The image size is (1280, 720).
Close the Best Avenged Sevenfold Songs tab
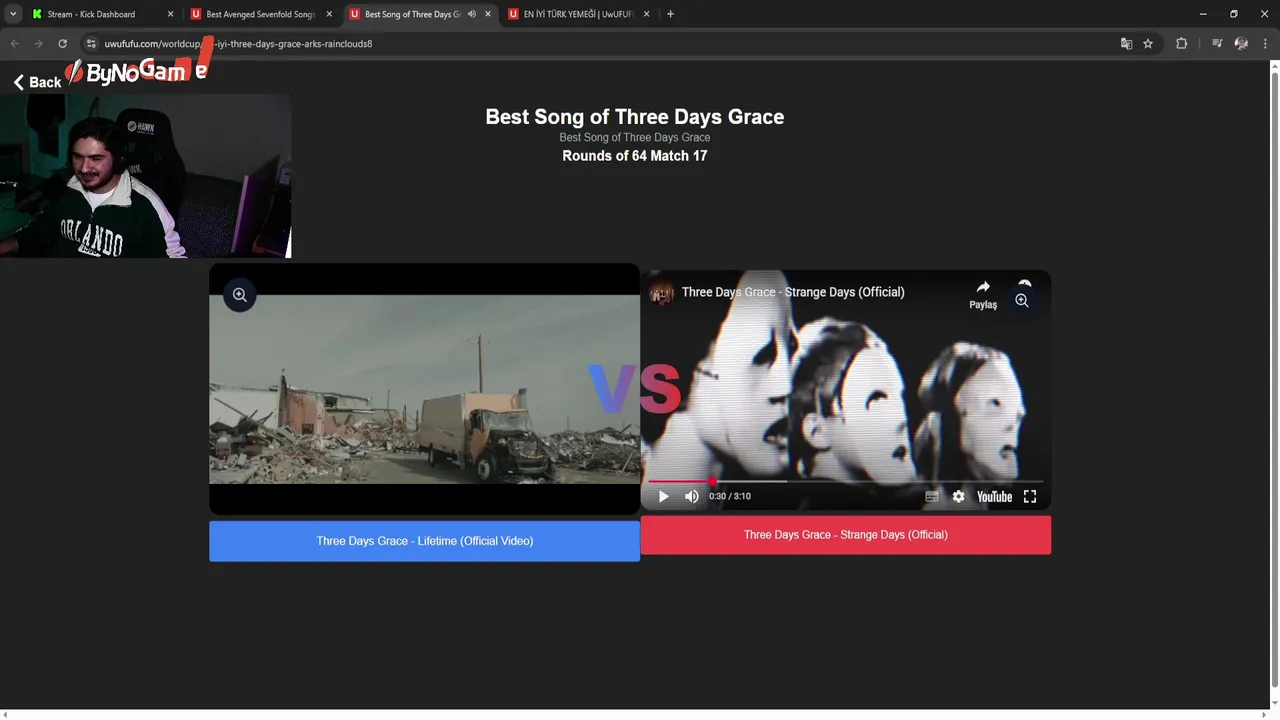(x=329, y=14)
